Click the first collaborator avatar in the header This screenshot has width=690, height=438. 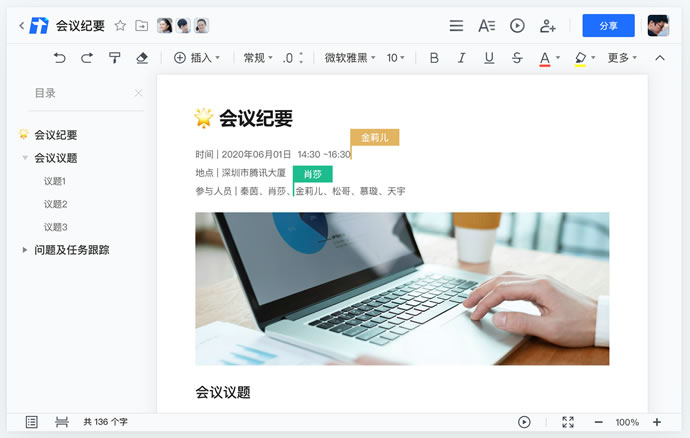tap(165, 26)
